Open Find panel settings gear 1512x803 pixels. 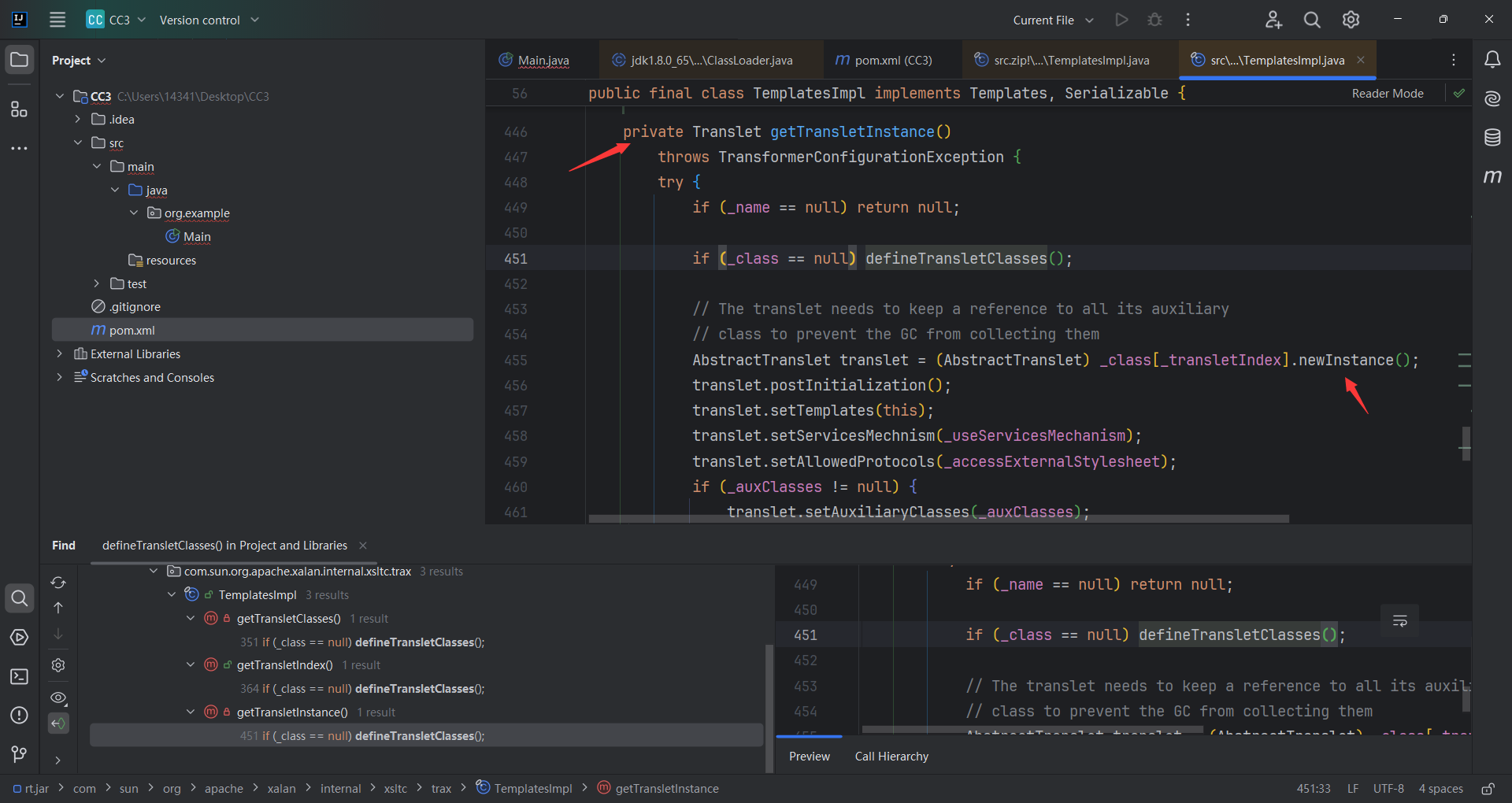58,665
